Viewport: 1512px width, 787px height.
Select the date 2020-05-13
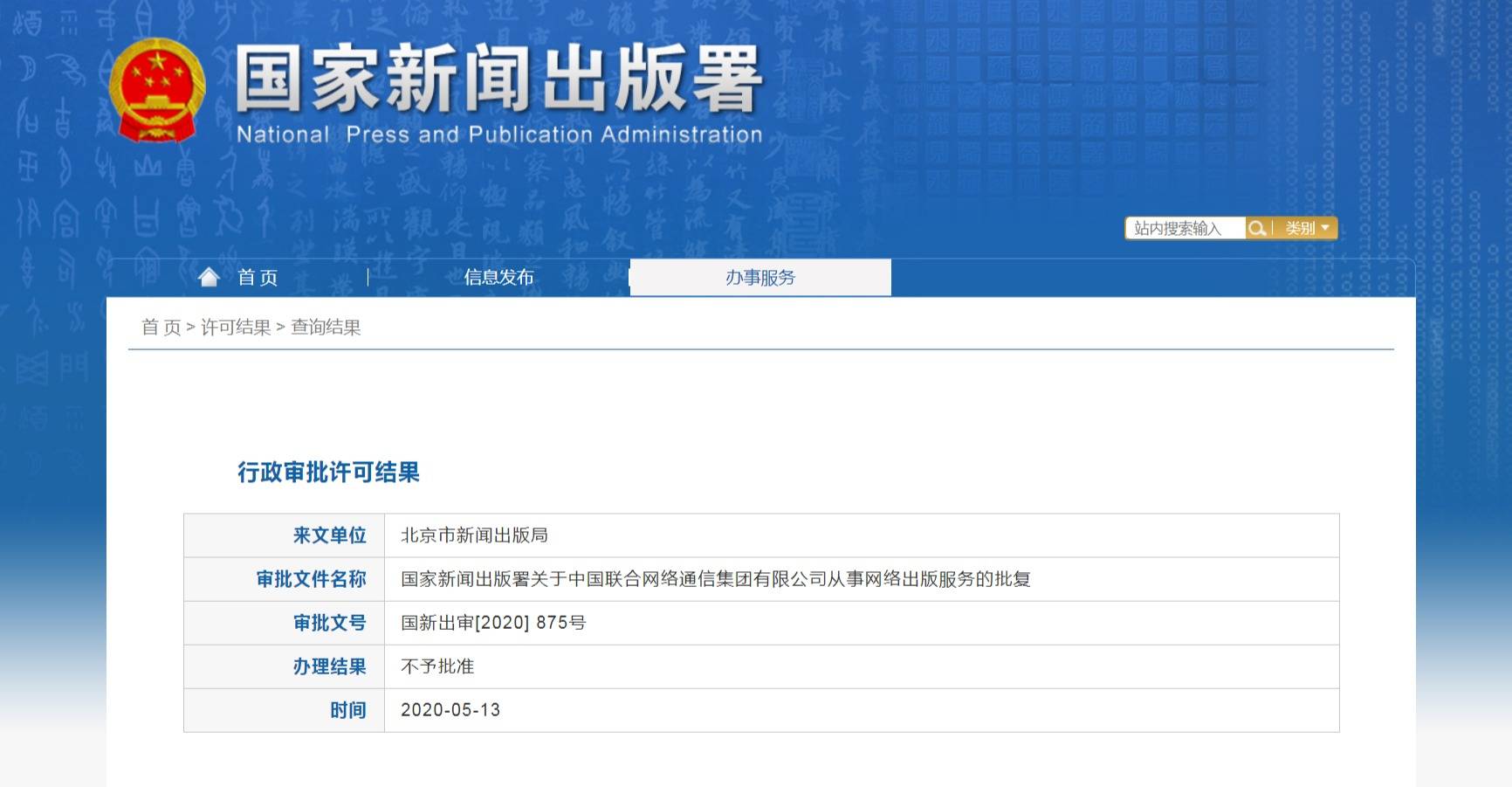pos(450,710)
